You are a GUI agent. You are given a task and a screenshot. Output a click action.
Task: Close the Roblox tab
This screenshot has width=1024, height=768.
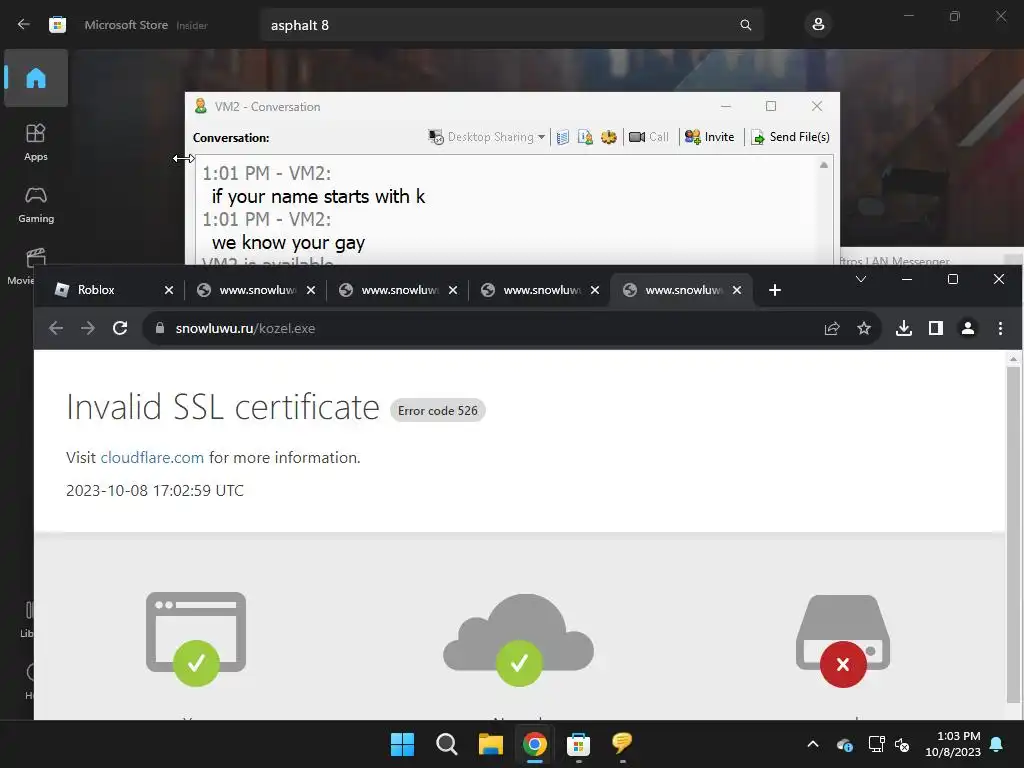coord(168,290)
